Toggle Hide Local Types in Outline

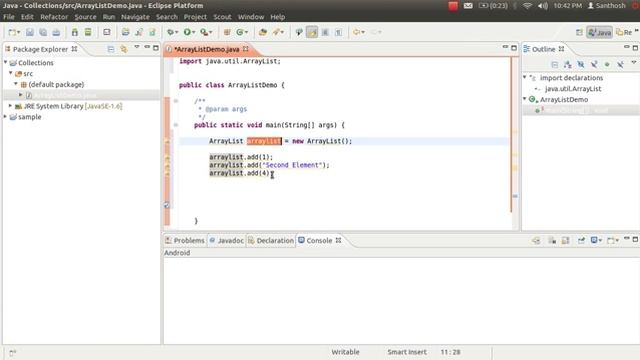[x=620, y=64]
